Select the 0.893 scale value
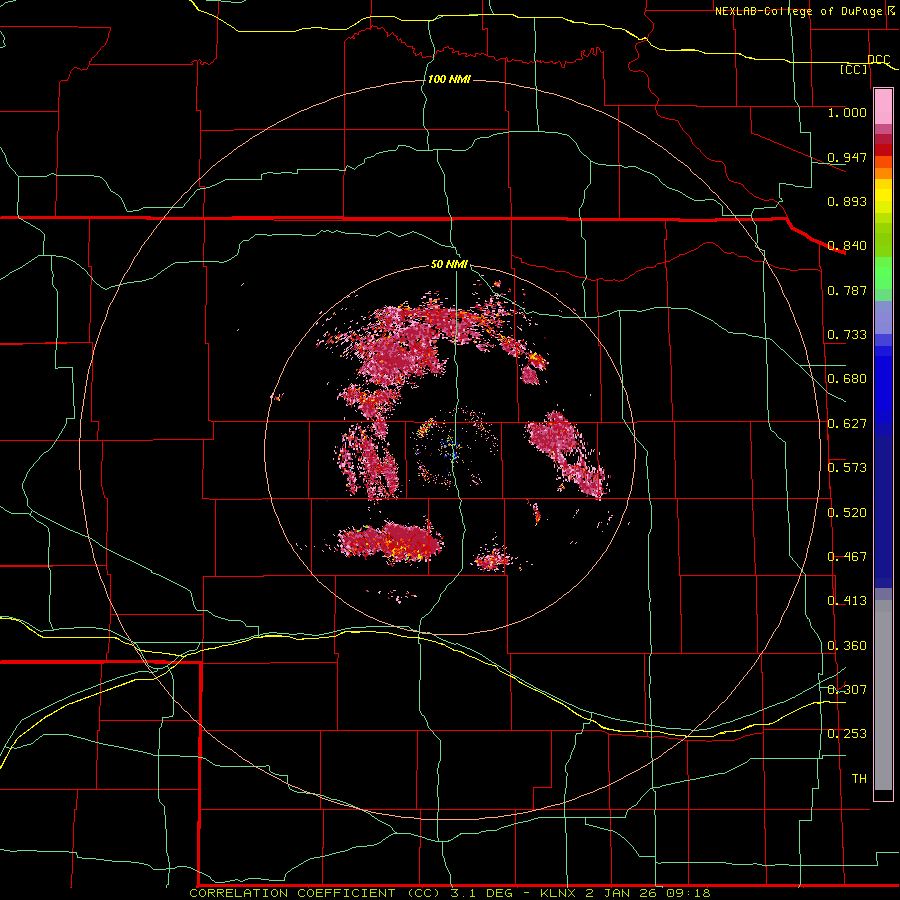Image resolution: width=900 pixels, height=900 pixels. coord(847,201)
